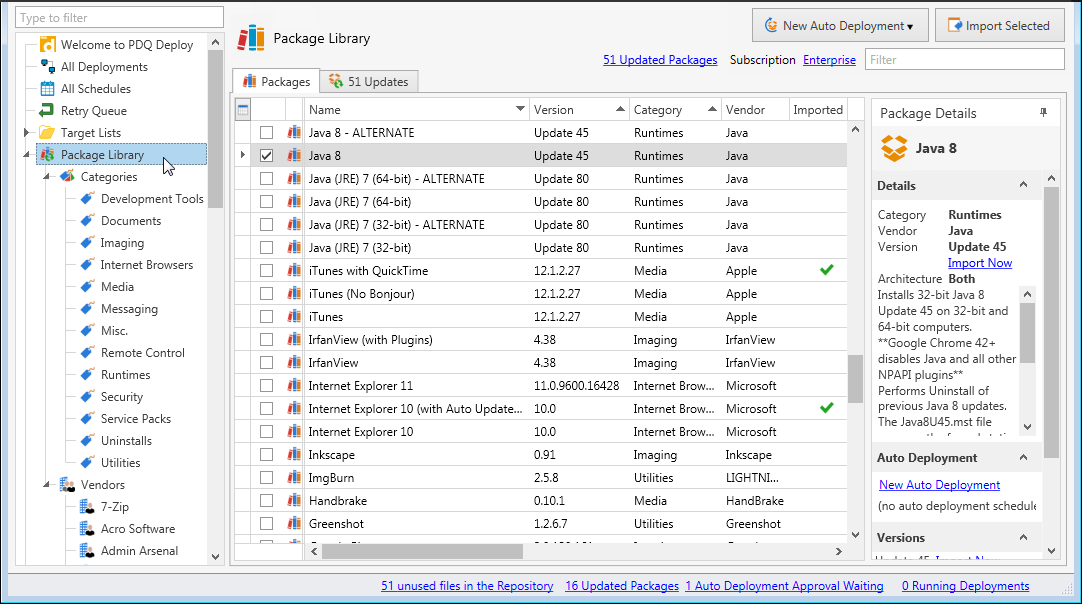The width and height of the screenshot is (1082, 604).
Task: Click the 7-Zip vendor icon
Action: (87, 507)
